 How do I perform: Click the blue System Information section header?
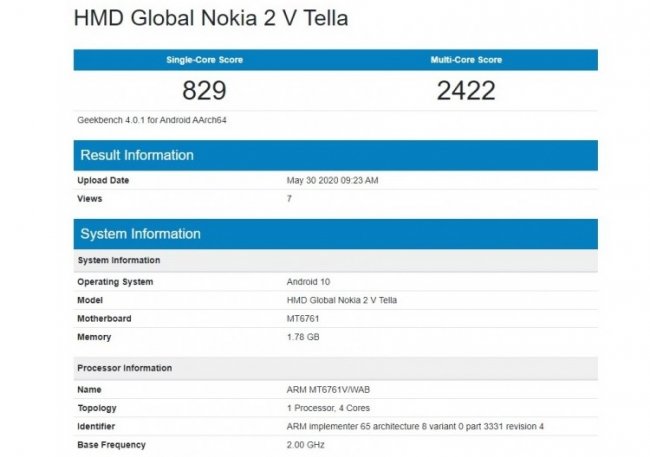pyautogui.click(x=140, y=234)
